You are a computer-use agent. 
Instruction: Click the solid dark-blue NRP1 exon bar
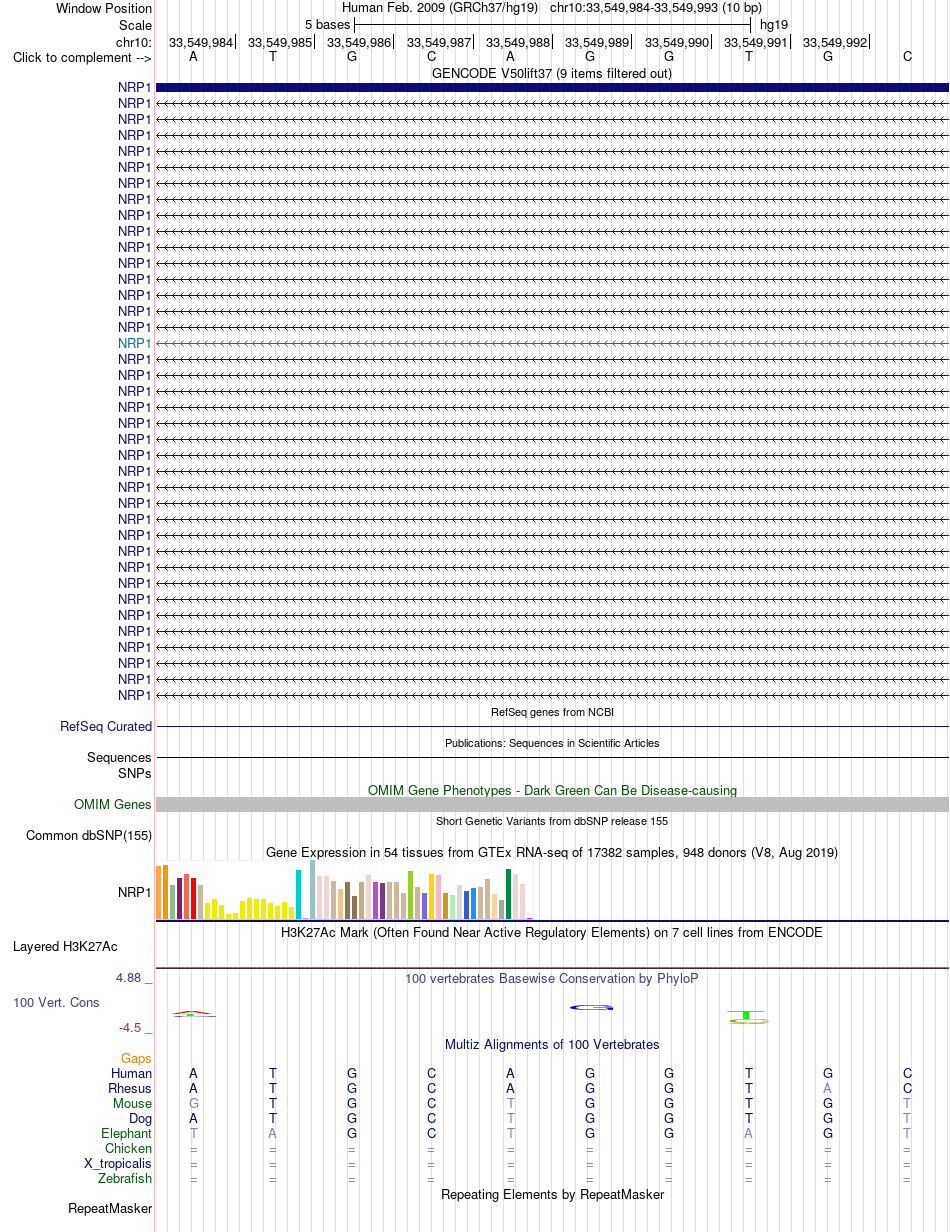[552, 87]
